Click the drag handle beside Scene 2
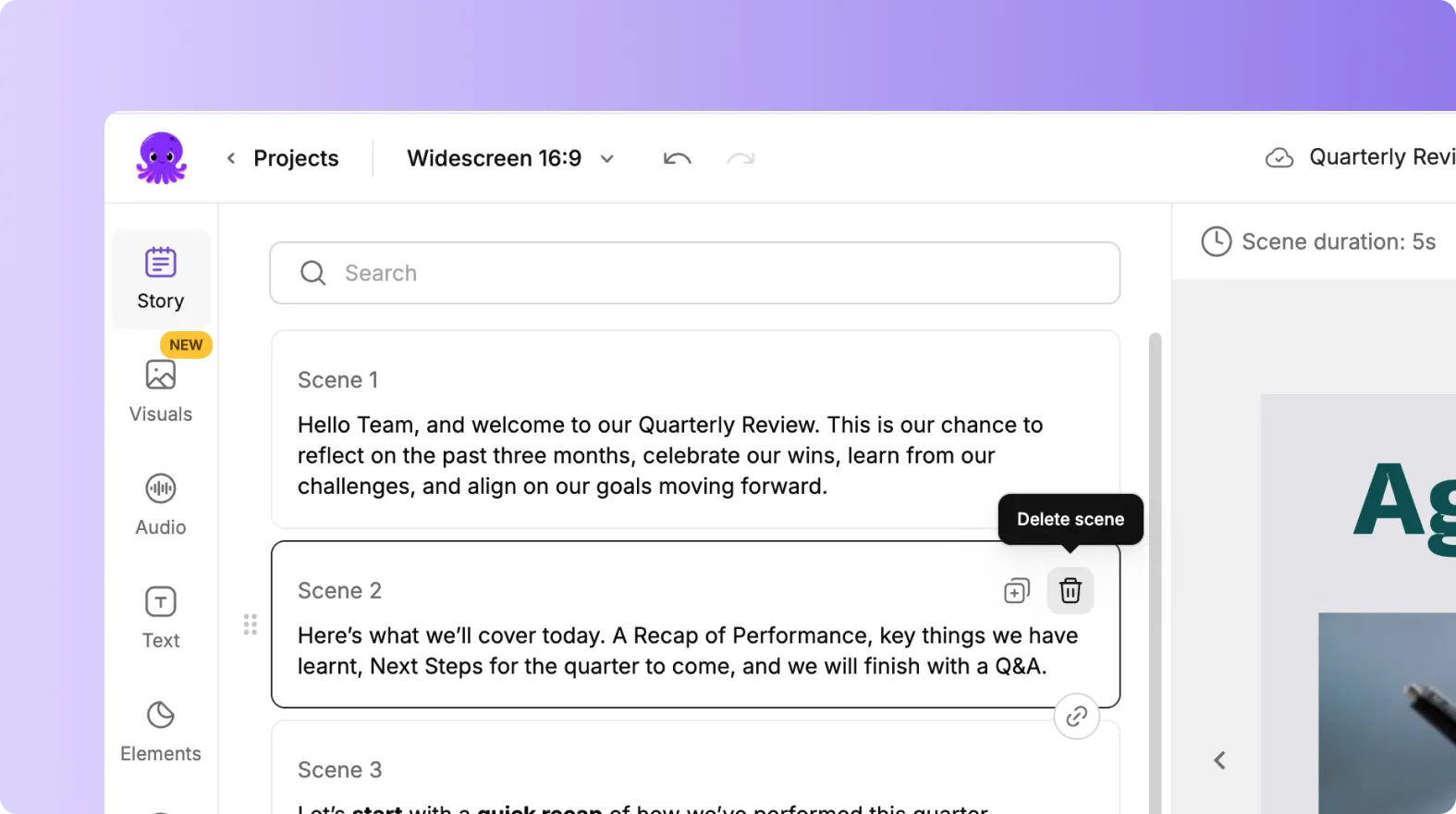The image size is (1456, 814). point(251,624)
